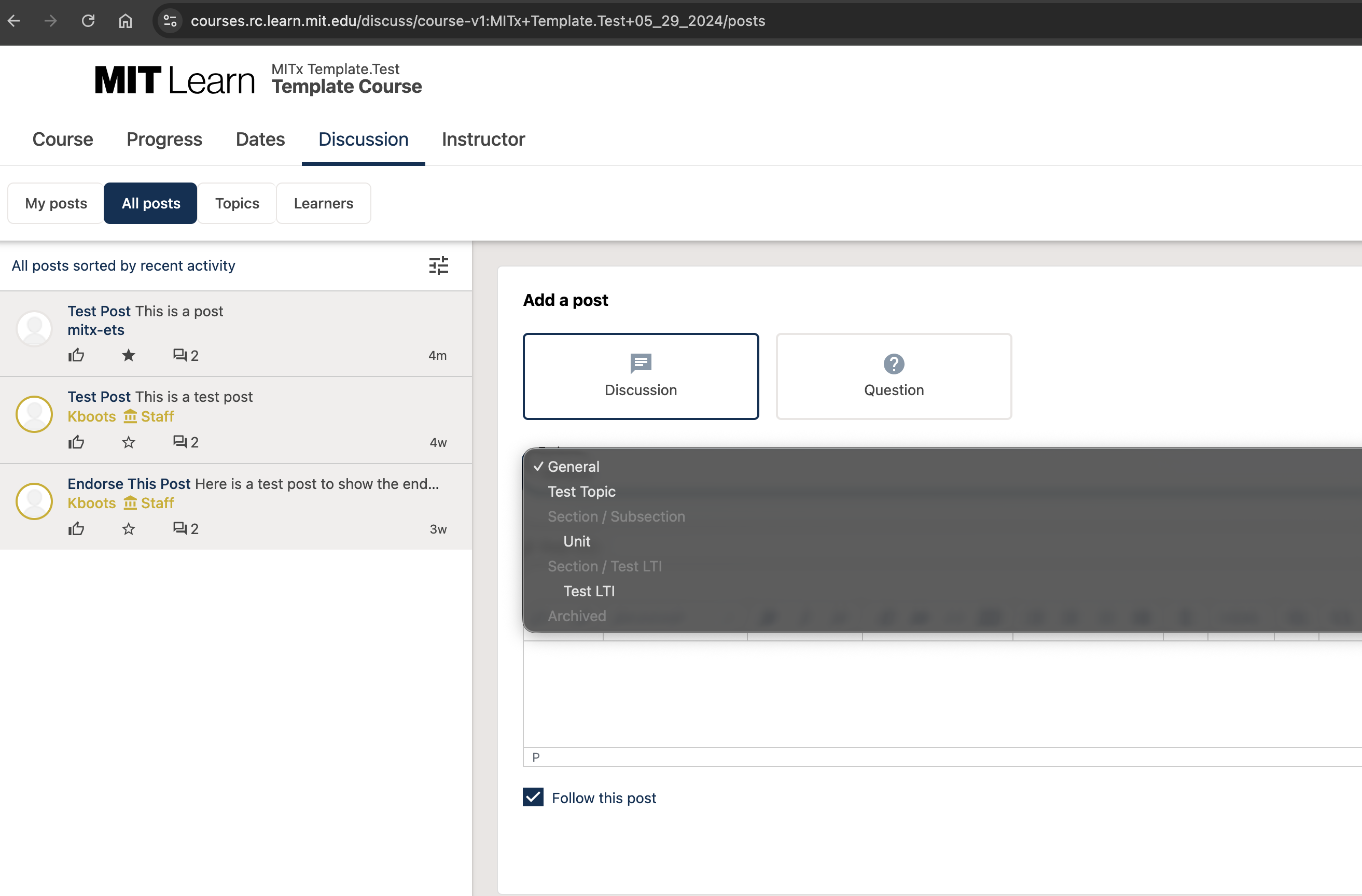Unfollow the mitx-ets Test Post using the filled star

point(128,355)
